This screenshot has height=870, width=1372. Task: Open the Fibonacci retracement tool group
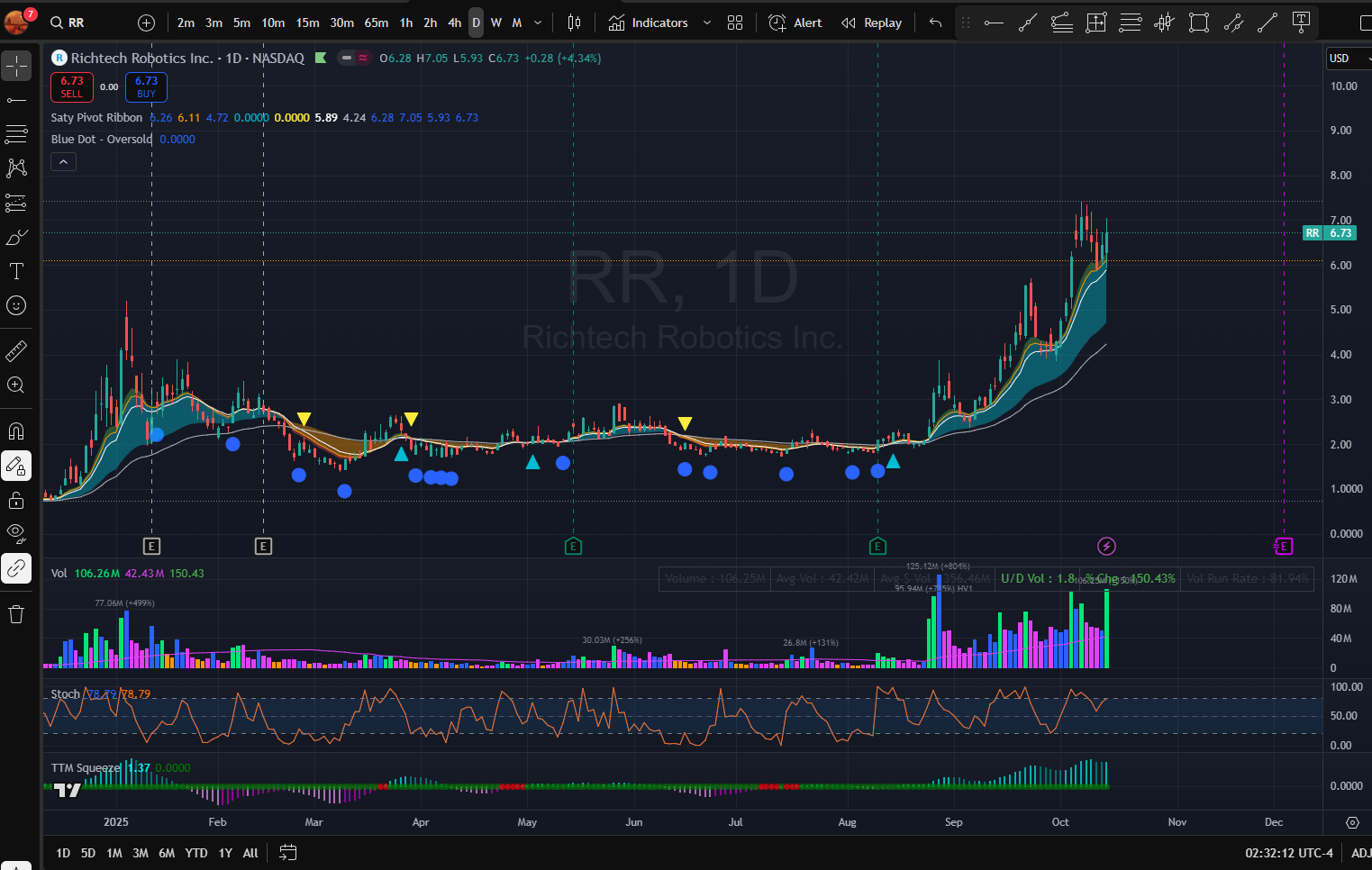click(16, 134)
